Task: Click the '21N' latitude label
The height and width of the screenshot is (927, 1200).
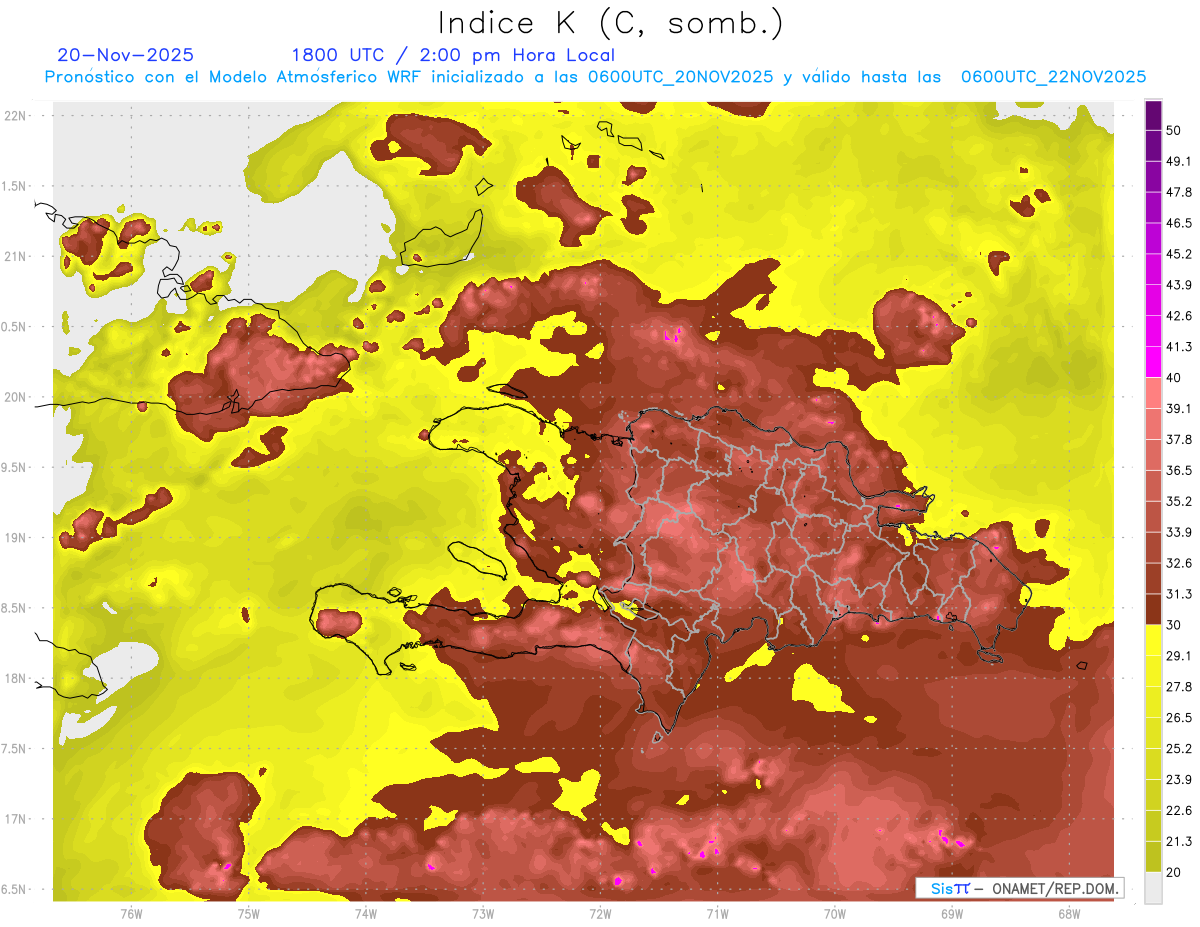Action: [x=15, y=256]
